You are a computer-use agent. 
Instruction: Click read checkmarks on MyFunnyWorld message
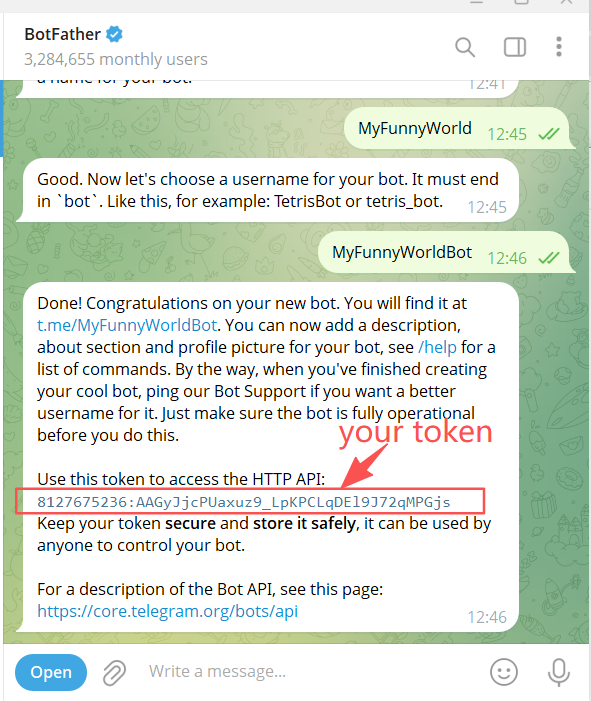pyautogui.click(x=549, y=134)
